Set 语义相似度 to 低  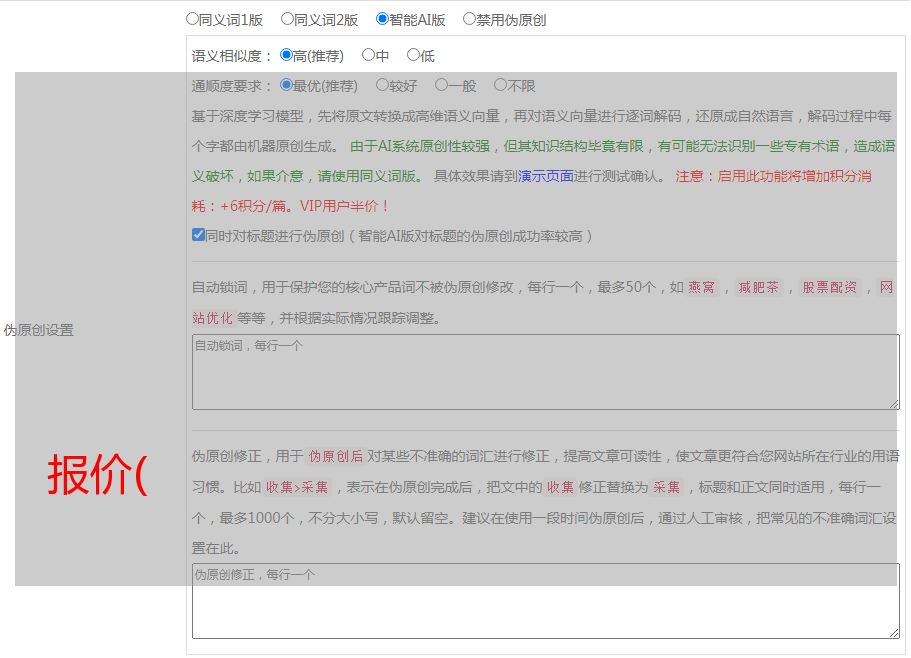pyautogui.click(x=413, y=56)
